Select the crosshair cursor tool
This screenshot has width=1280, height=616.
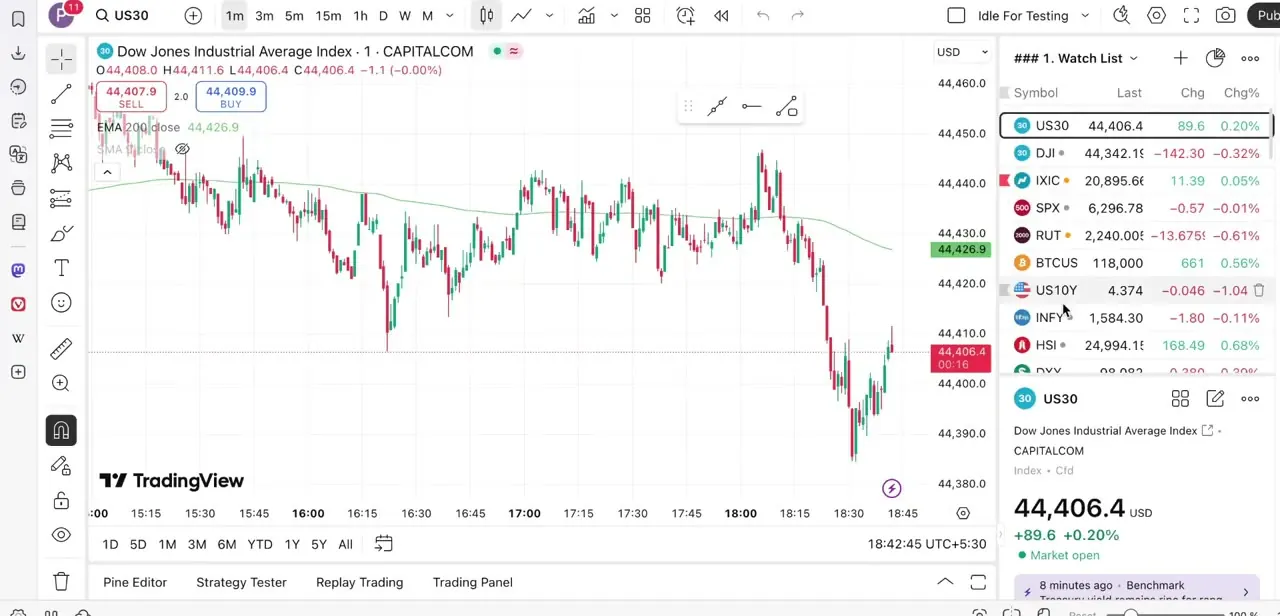tap(61, 59)
